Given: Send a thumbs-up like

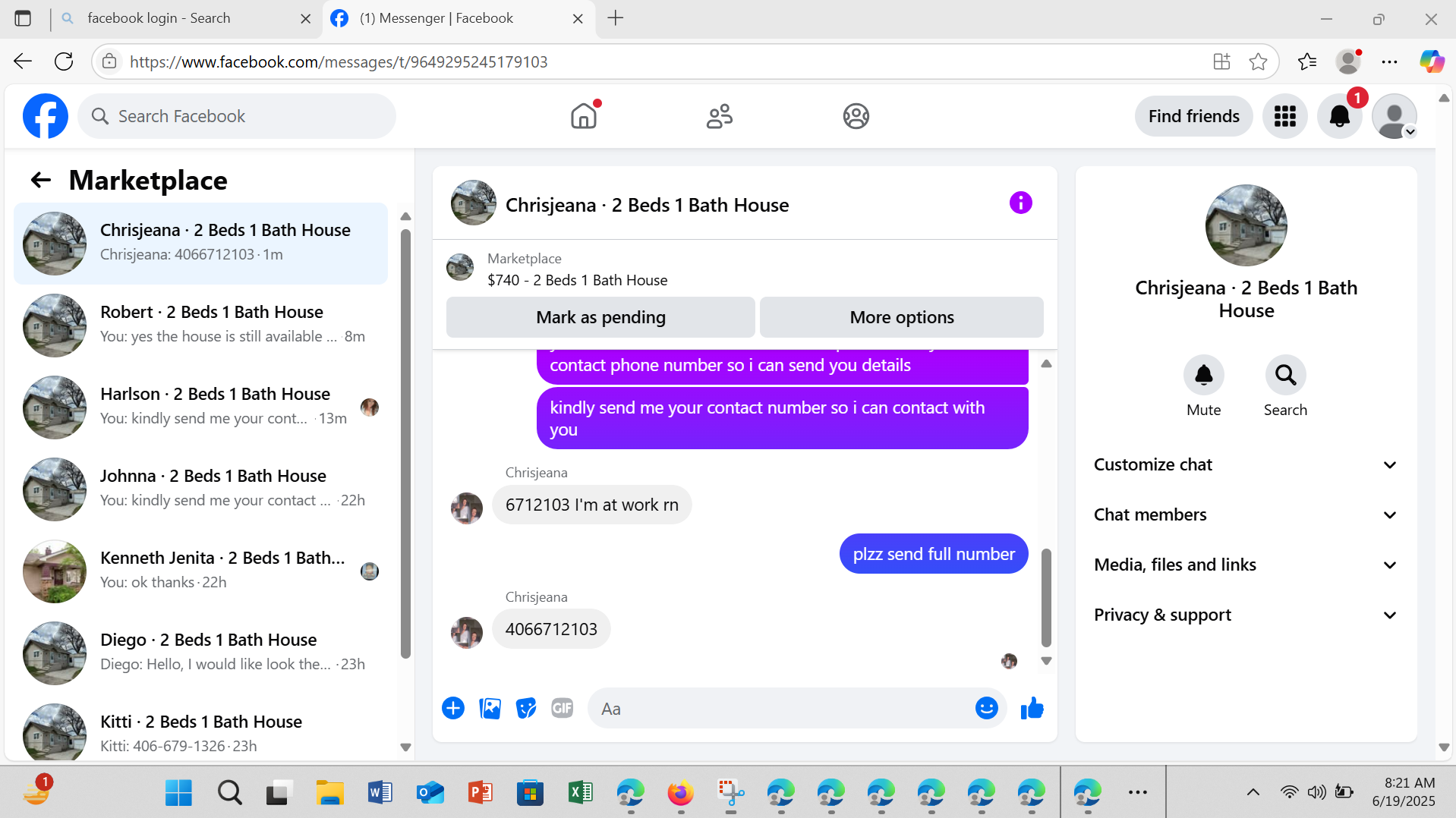Looking at the screenshot, I should (1032, 708).
